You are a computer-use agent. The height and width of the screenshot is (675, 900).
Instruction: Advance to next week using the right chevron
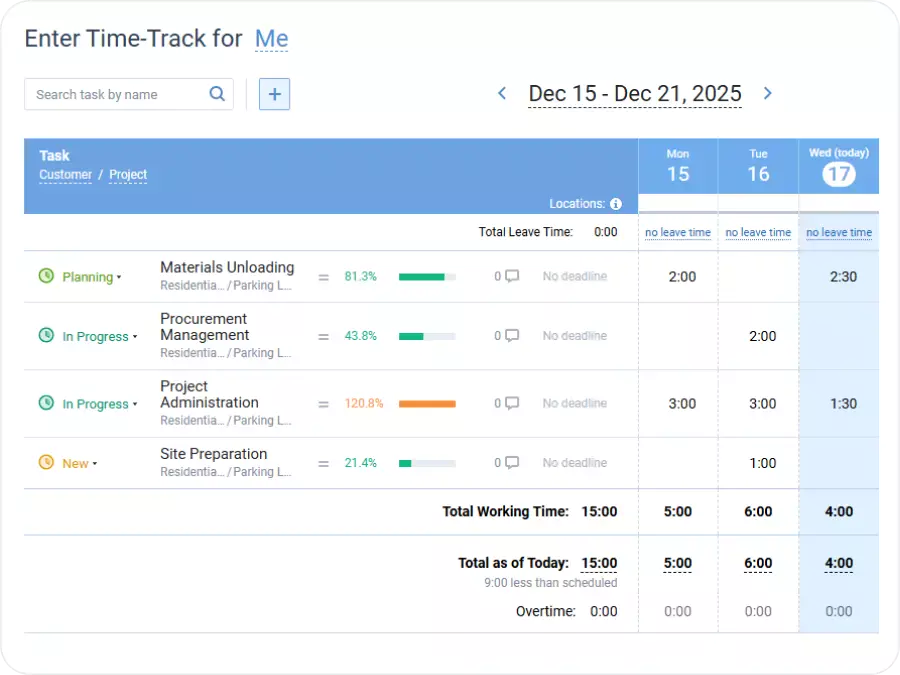768,93
